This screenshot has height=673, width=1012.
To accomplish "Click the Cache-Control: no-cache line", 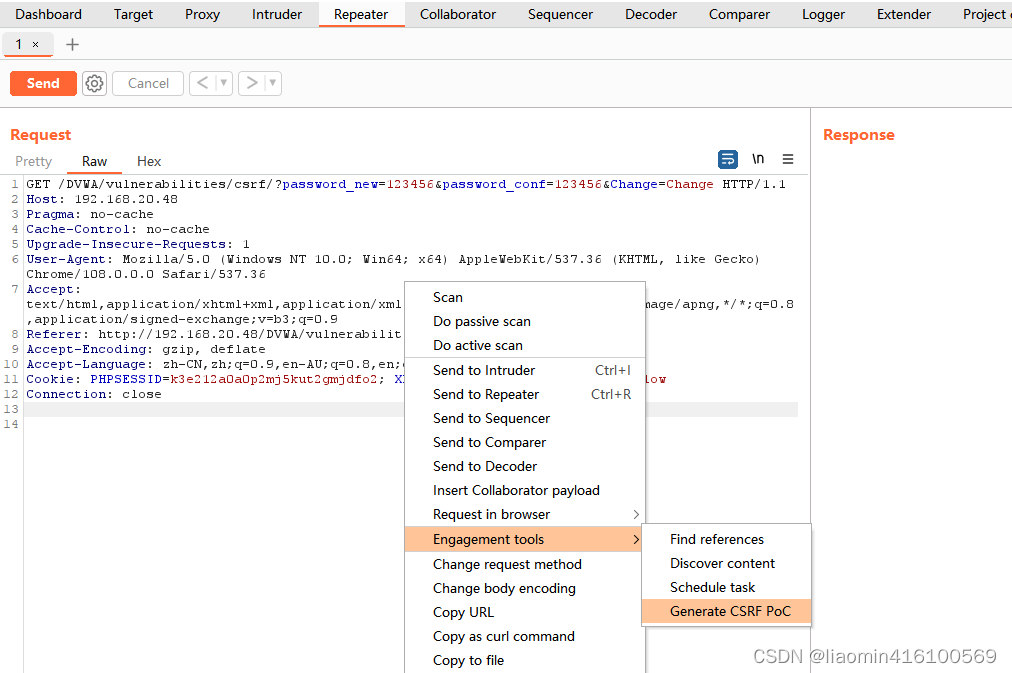I will point(117,229).
